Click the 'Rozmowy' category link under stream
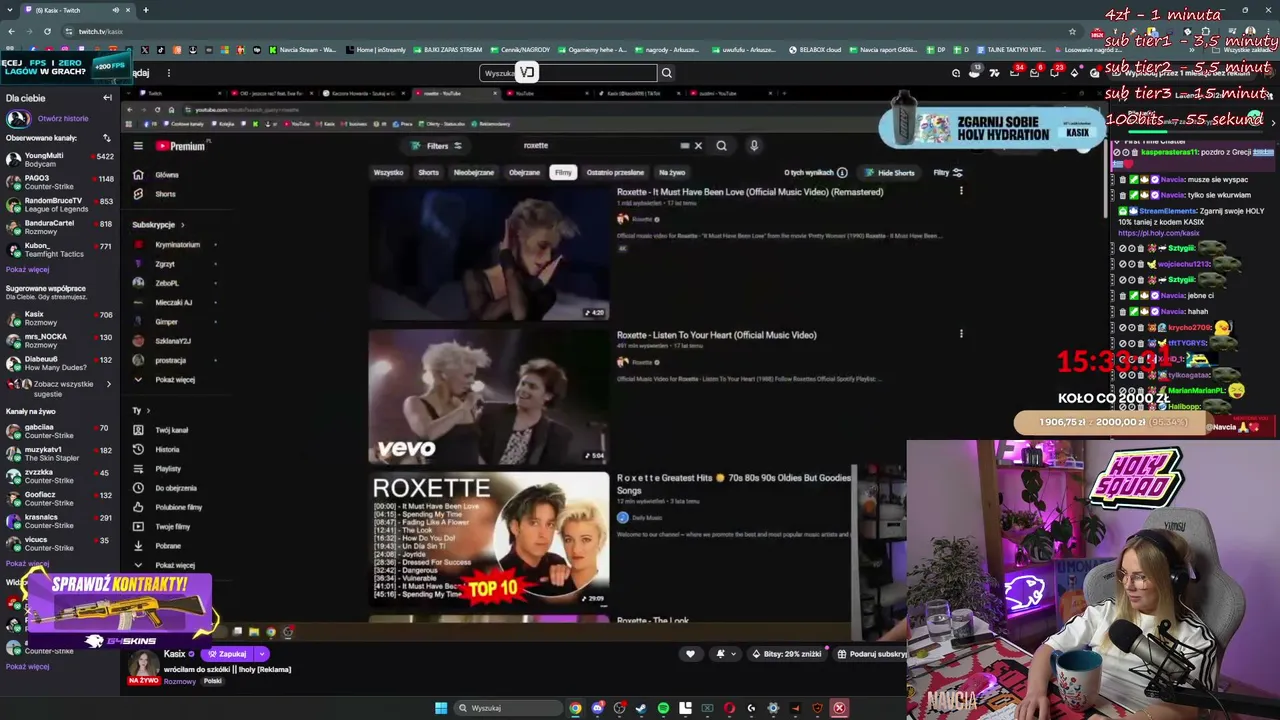The width and height of the screenshot is (1280, 720). [180, 681]
